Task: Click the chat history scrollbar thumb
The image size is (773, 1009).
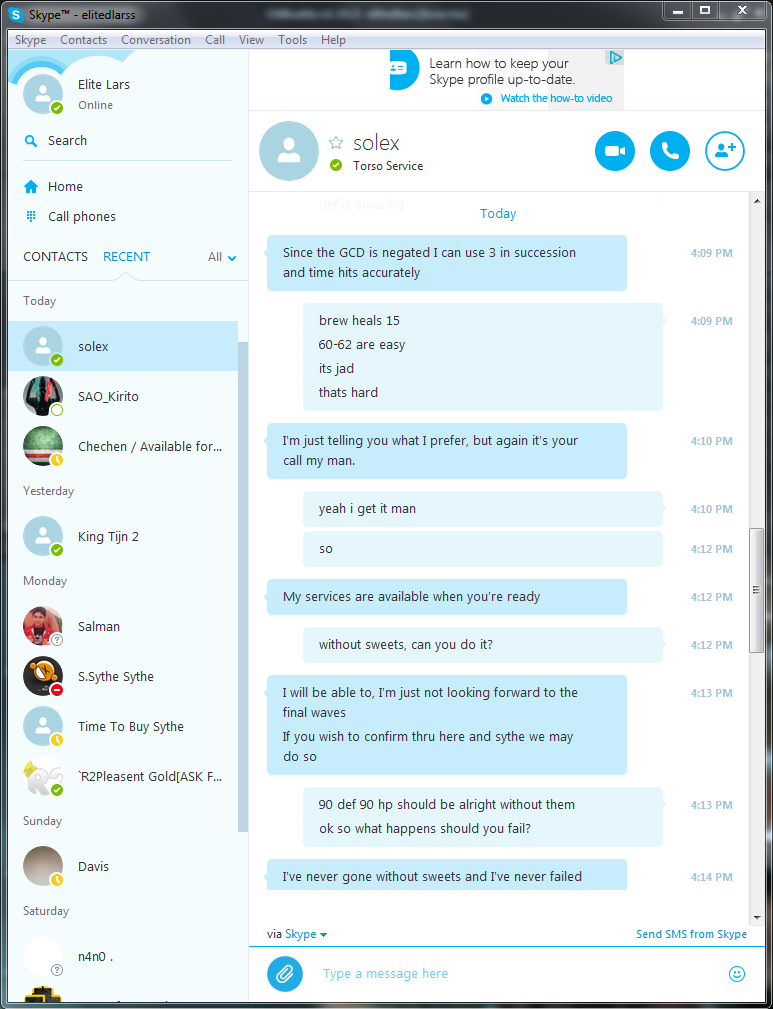Action: coord(756,591)
